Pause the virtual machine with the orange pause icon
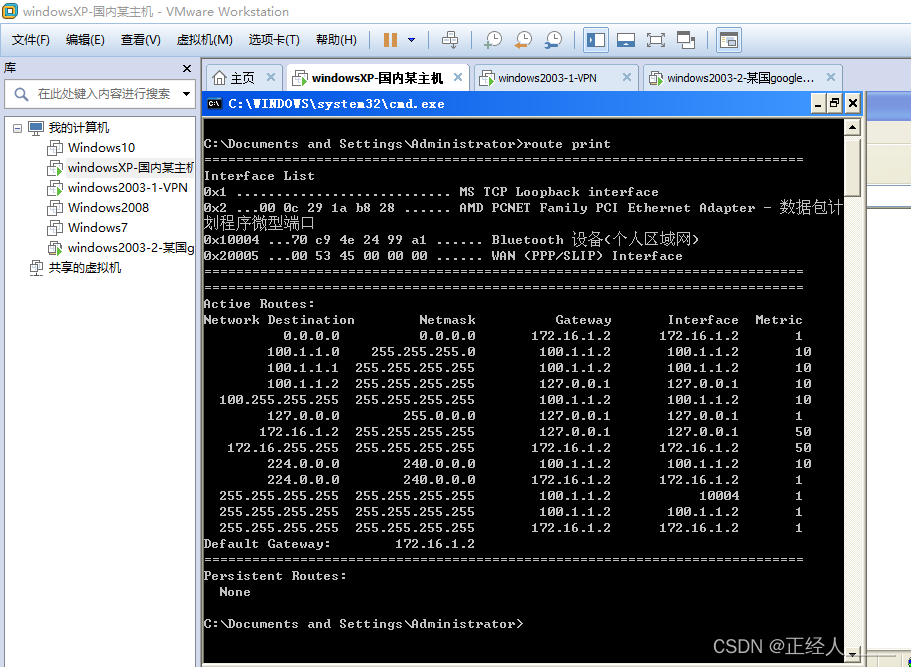911x667 pixels. [390, 40]
